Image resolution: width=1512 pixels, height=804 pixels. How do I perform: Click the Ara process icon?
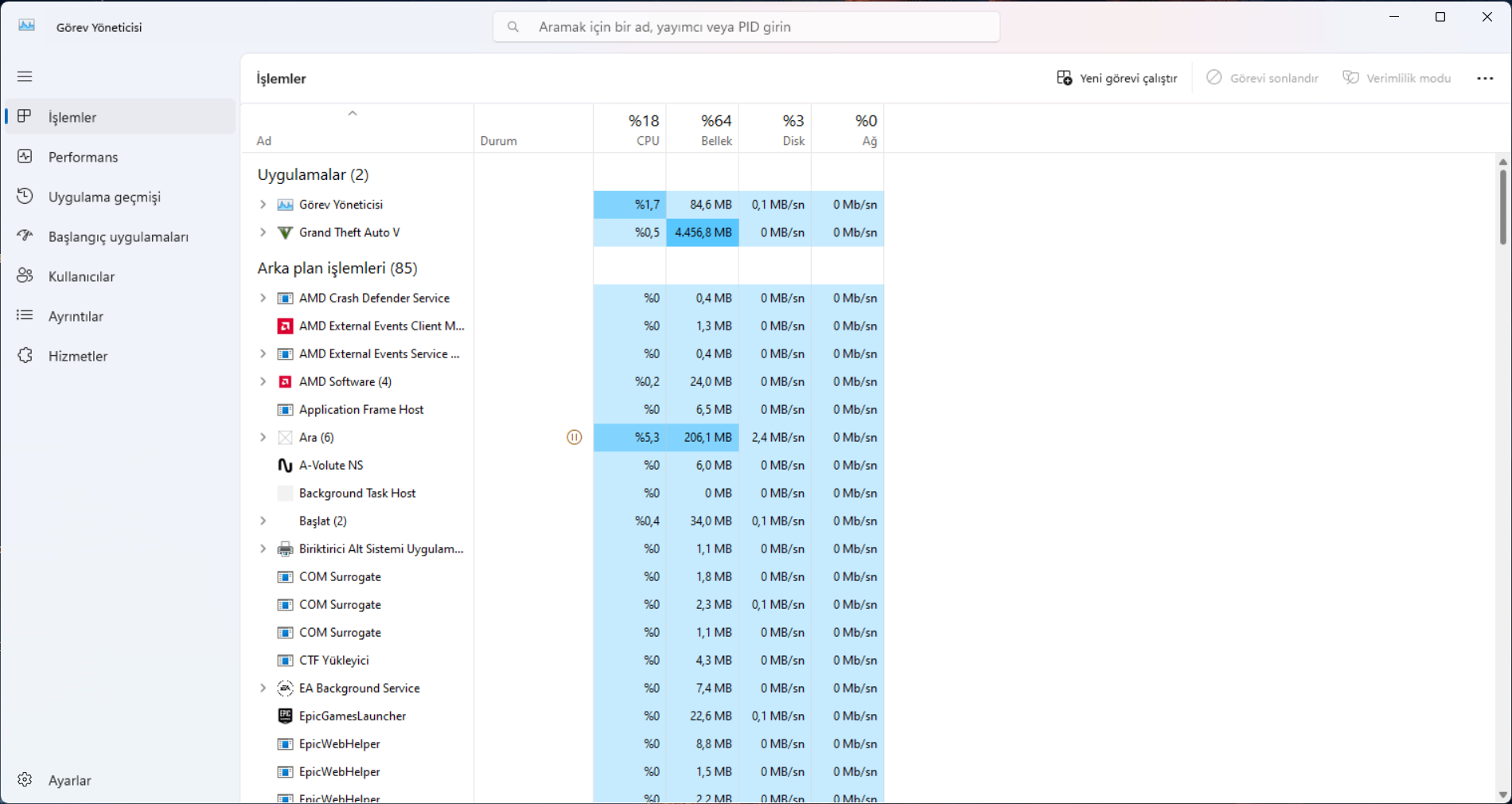tap(285, 437)
